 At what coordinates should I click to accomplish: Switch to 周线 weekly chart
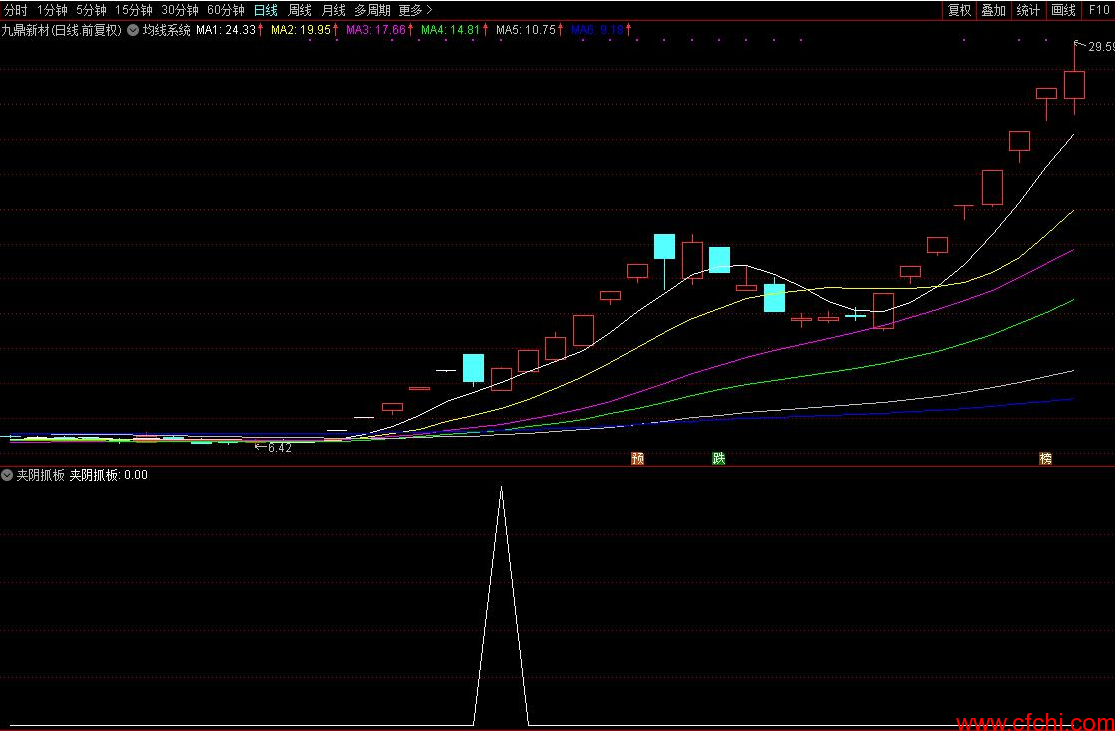pos(299,10)
